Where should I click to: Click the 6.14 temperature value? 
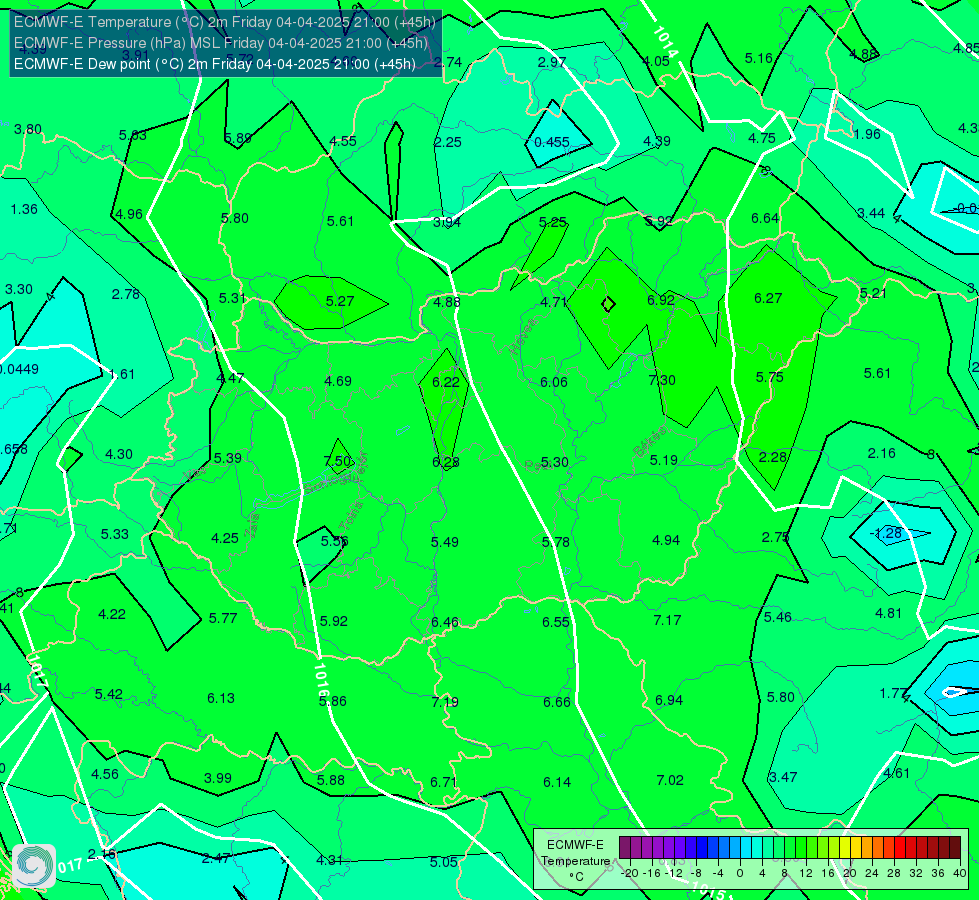[557, 783]
